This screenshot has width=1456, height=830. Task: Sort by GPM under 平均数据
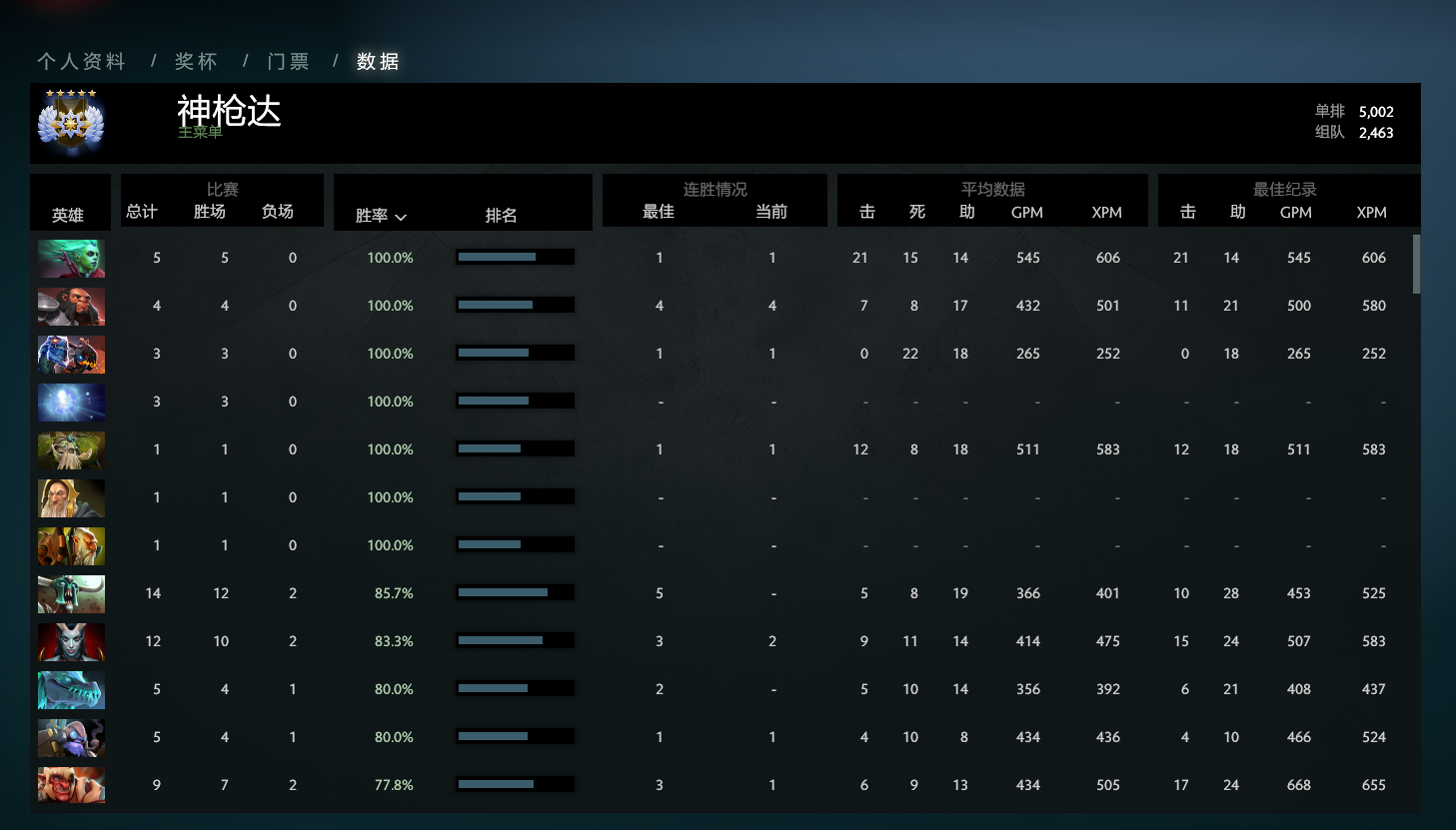1027,212
